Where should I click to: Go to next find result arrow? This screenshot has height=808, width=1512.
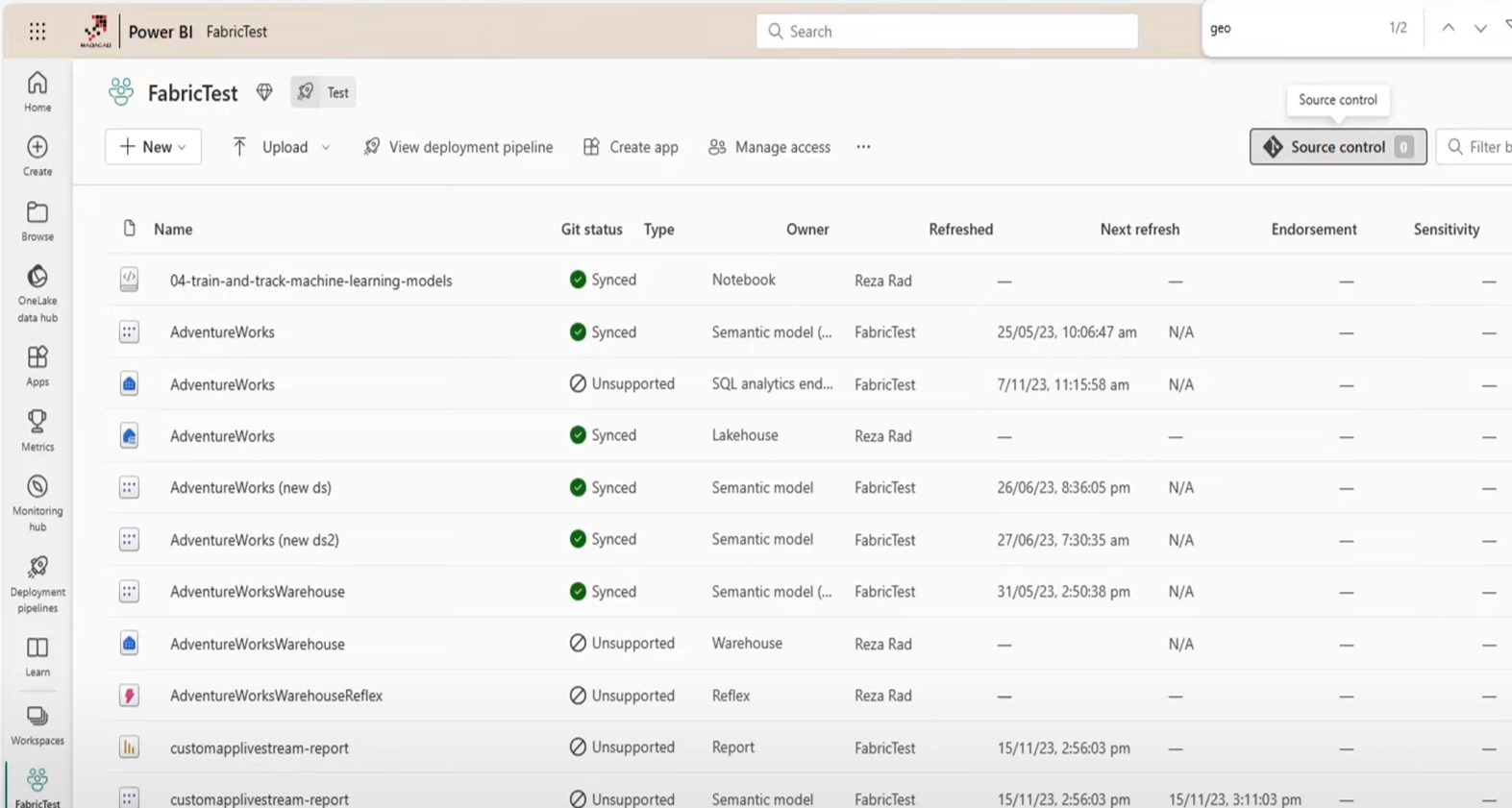pyautogui.click(x=1480, y=29)
